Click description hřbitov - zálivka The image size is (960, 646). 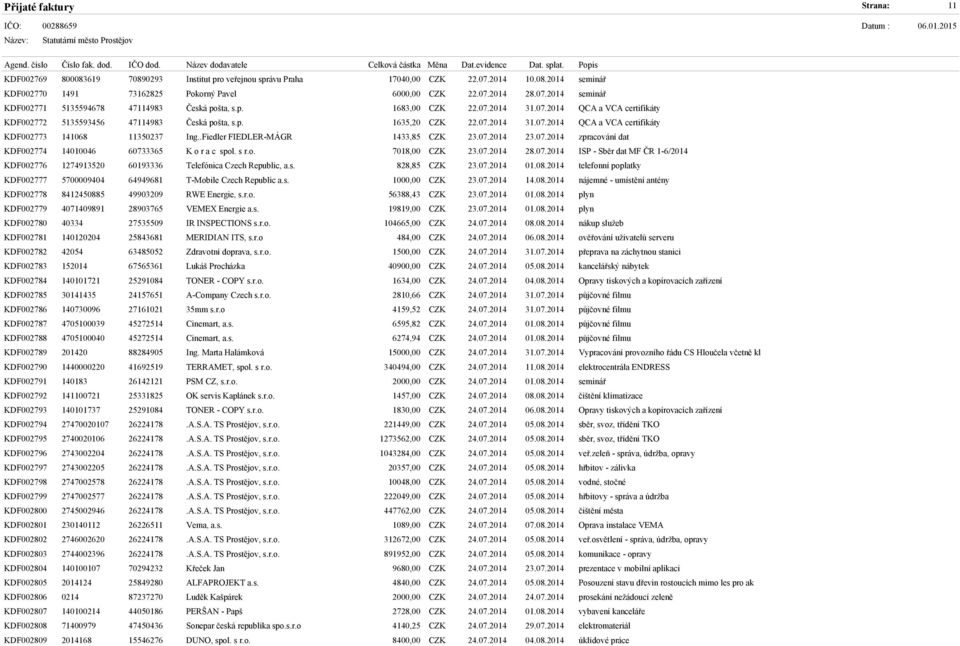(x=607, y=468)
